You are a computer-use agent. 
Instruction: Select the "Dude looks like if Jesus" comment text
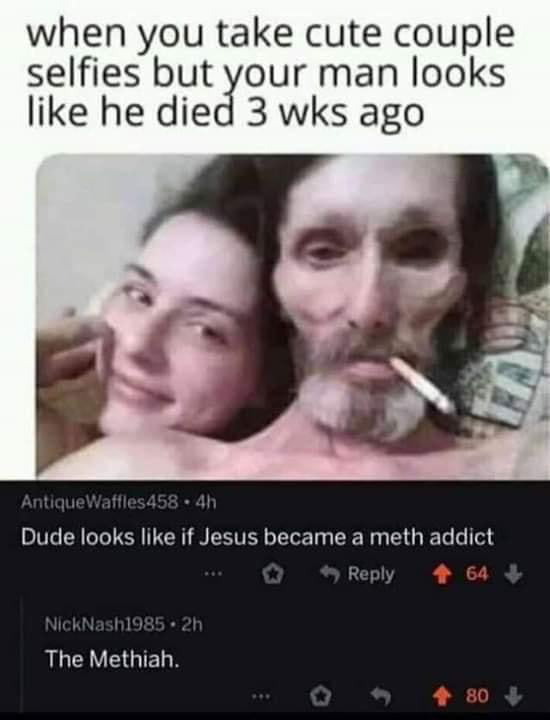257,536
